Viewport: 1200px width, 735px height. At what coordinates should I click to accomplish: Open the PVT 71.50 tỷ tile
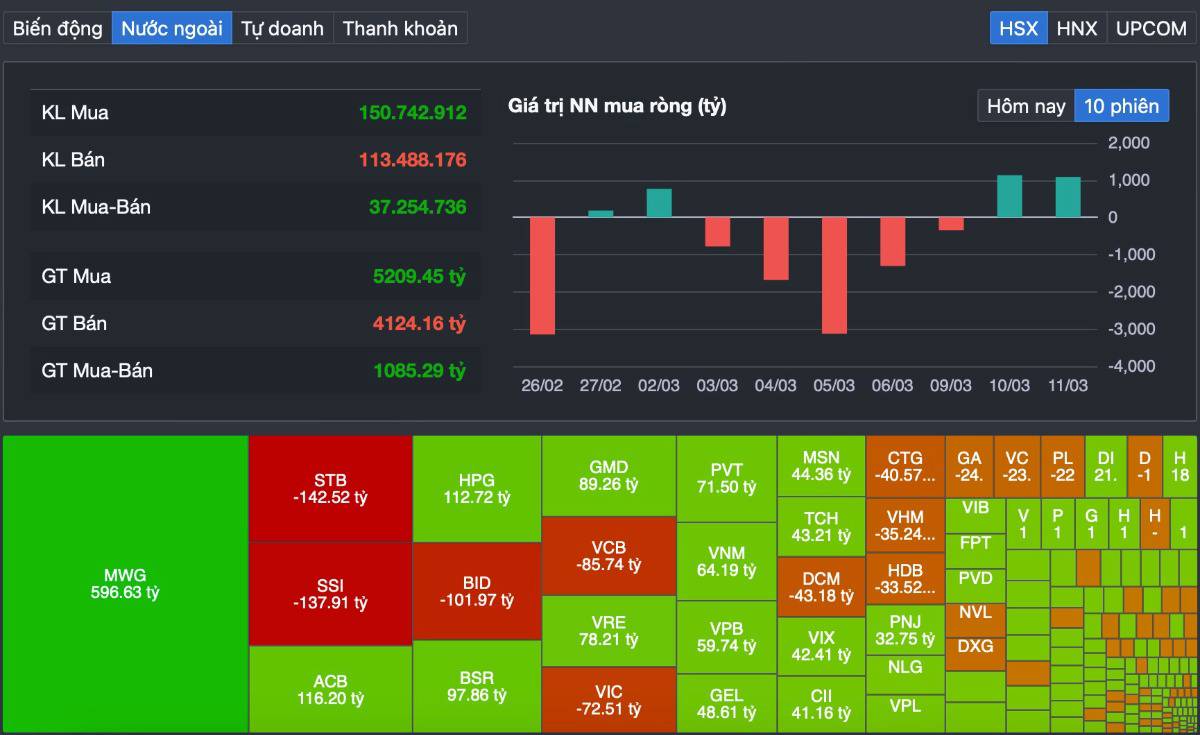[727, 478]
